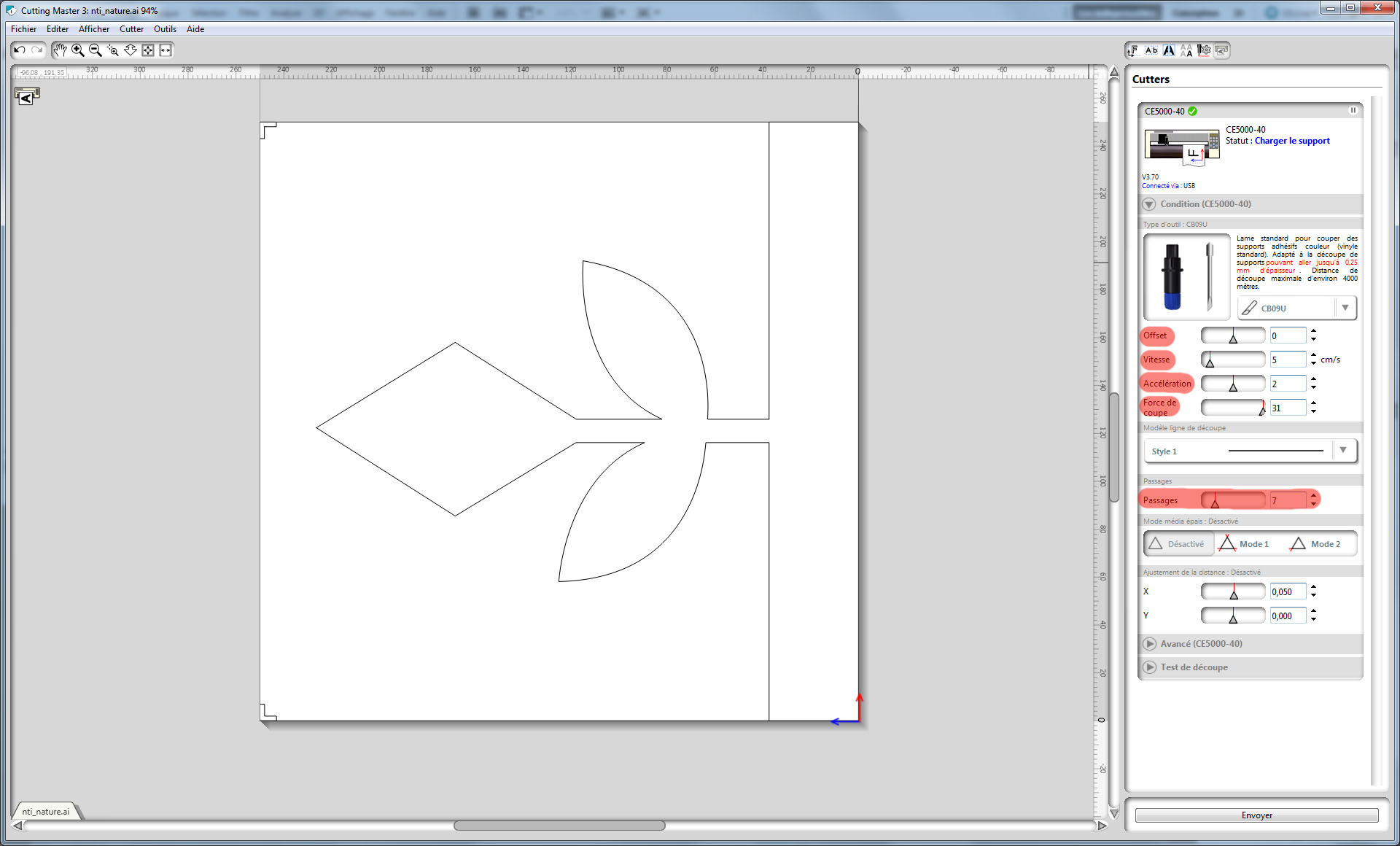Click the zoom-to-selection magnifier icon
The image size is (1400, 846).
pyautogui.click(x=113, y=50)
